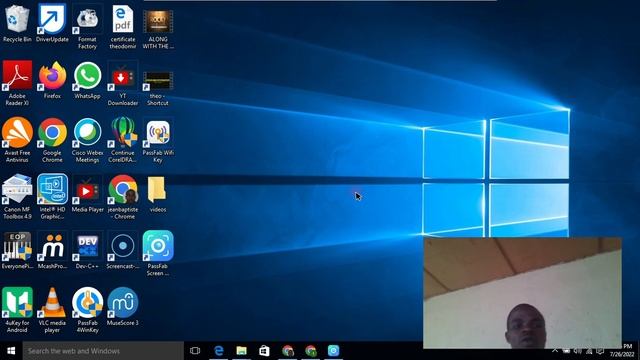The image size is (640, 360).
Task: Expand the hidden system tray icons chevron
Action: (x=555, y=351)
